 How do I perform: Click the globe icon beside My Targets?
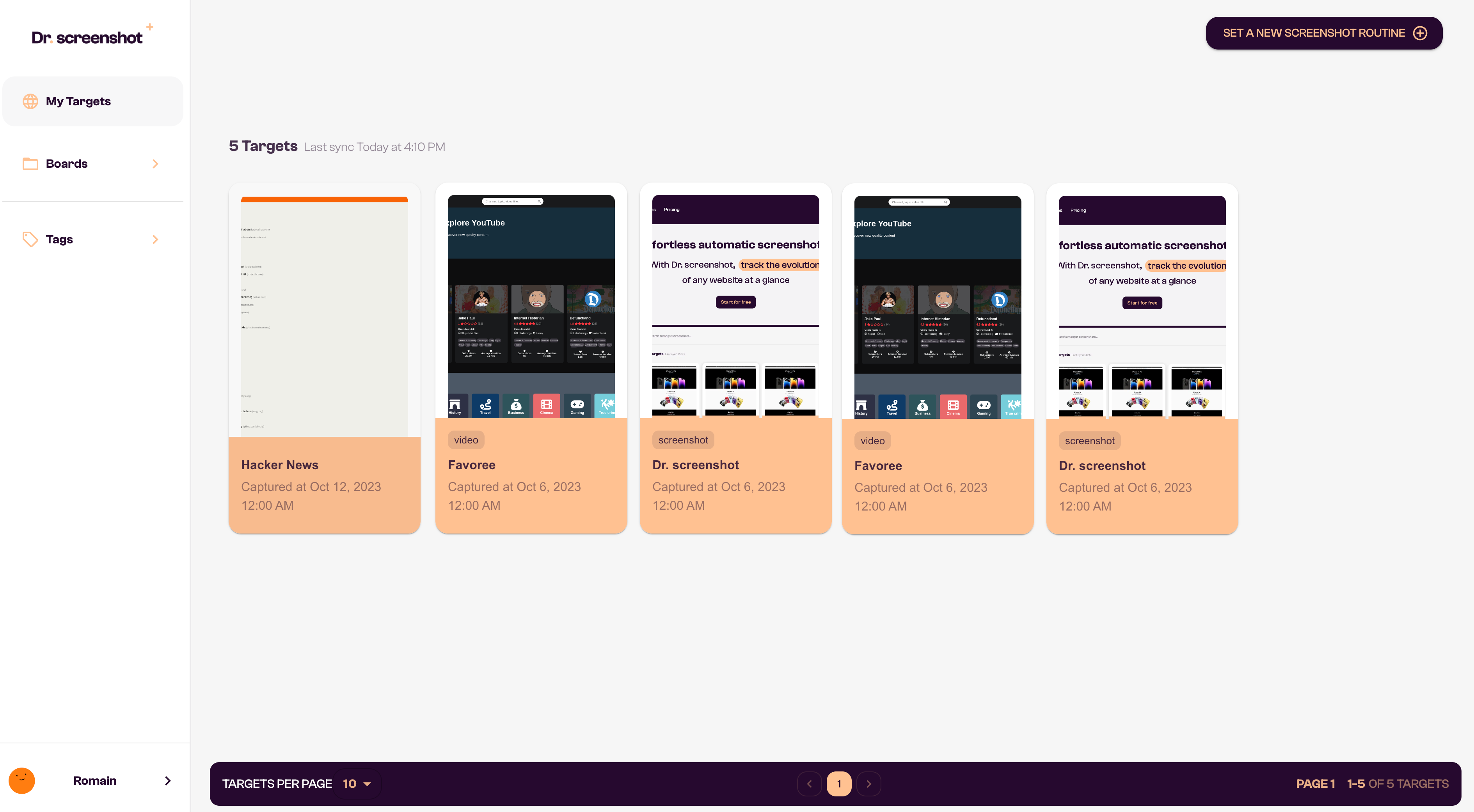point(30,101)
